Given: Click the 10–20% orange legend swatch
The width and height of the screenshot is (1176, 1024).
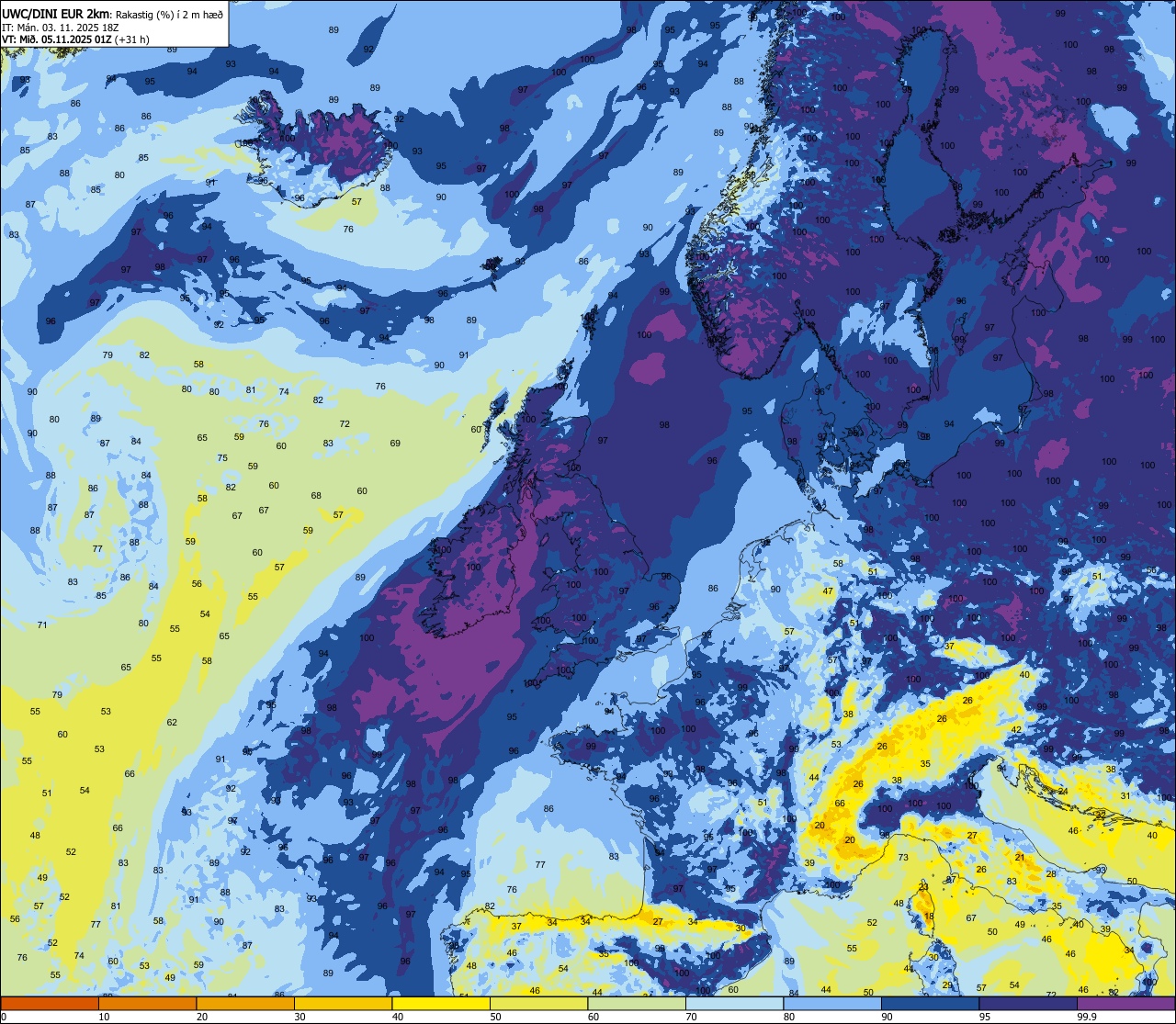Looking at the screenshot, I should (x=147, y=1003).
